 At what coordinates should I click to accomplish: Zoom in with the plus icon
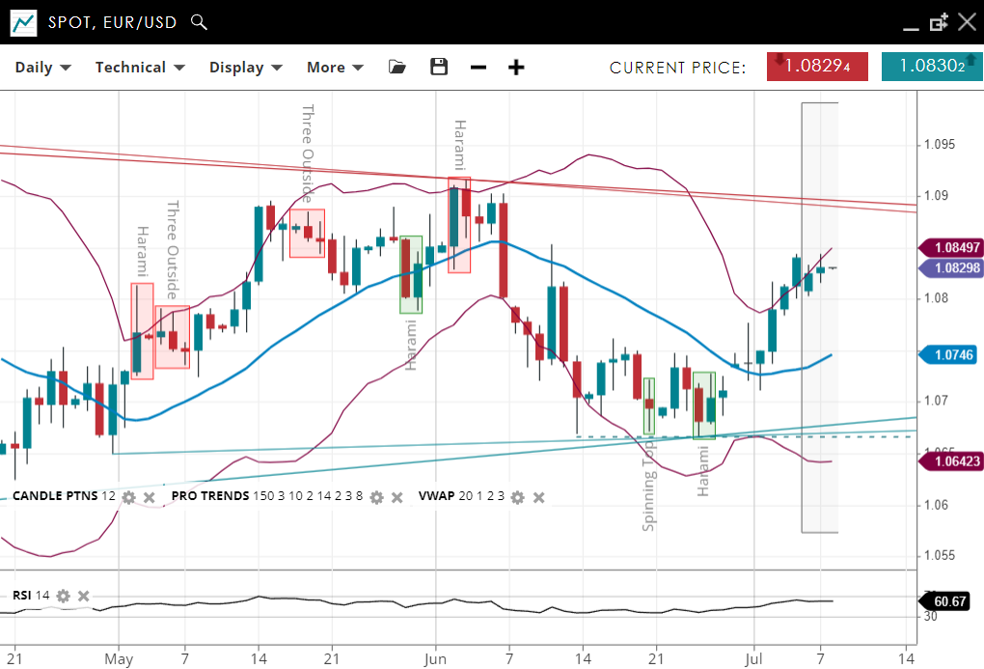(516, 67)
